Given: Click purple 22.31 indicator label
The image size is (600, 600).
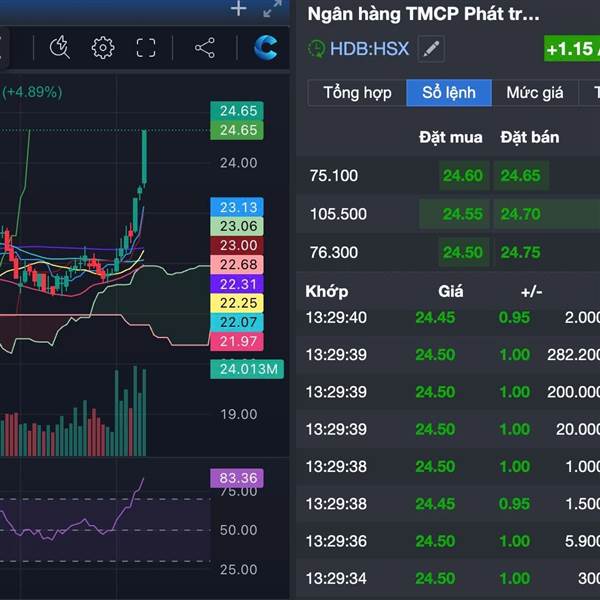Looking at the screenshot, I should 237,284.
